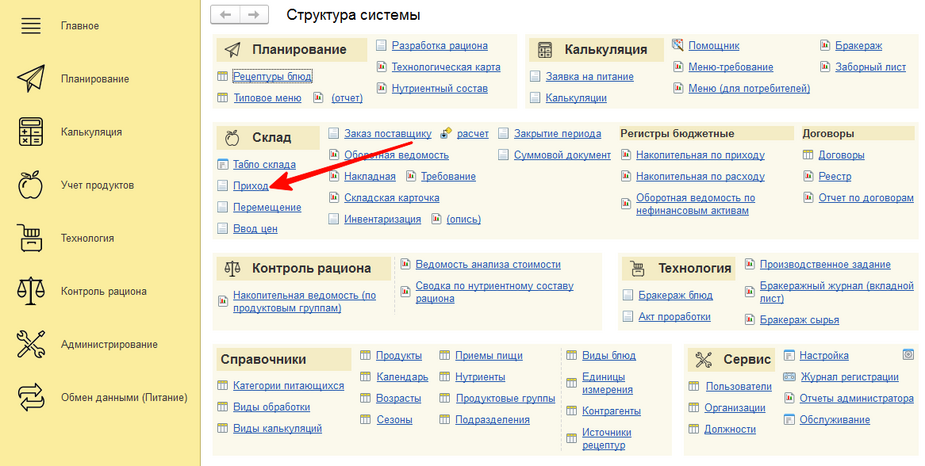Select the Инвентаризация link
This screenshot has width=925, height=466.
pyautogui.click(x=384, y=219)
